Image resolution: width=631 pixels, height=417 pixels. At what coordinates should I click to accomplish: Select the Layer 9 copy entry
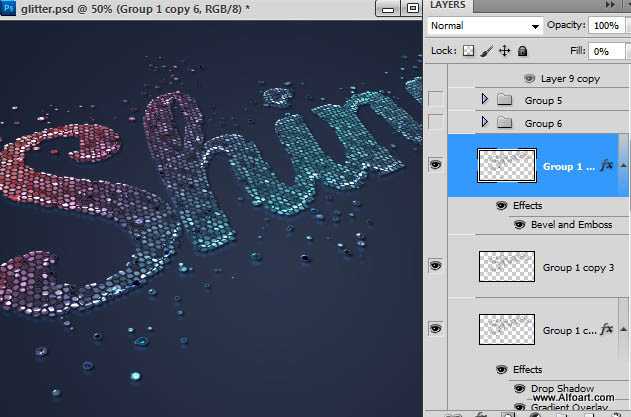tap(570, 77)
